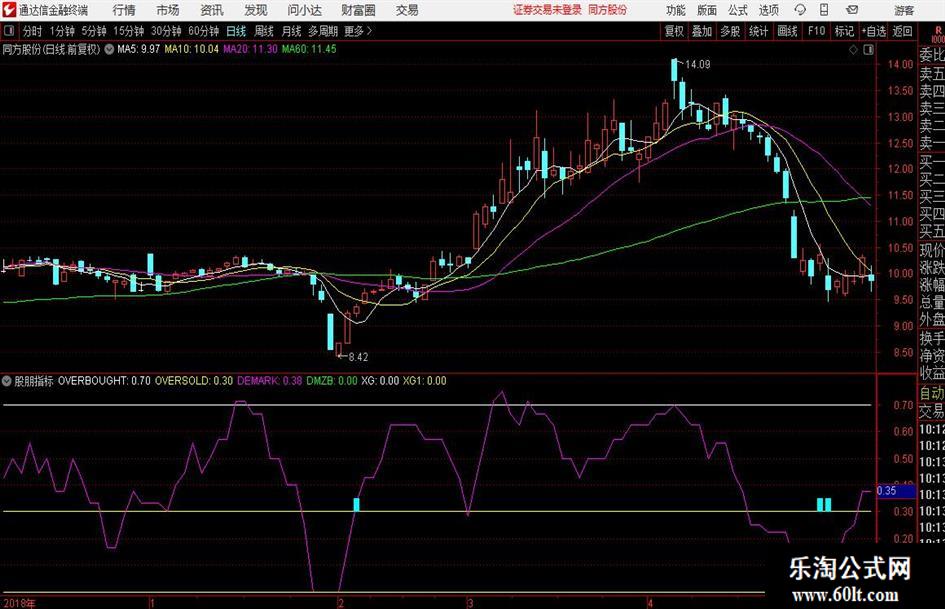Open the 股朋指标 indicator settings dropdown
This screenshot has height=609, width=945.
pyautogui.click(x=7, y=381)
